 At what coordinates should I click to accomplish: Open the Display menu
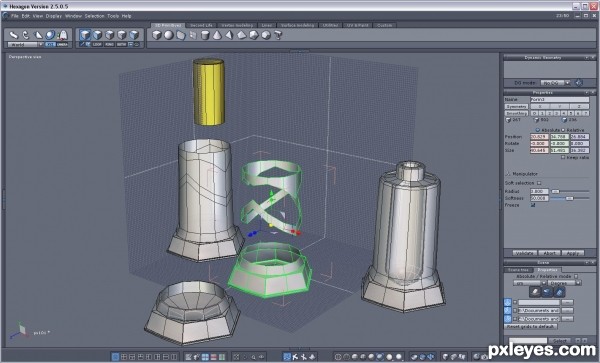[54, 16]
